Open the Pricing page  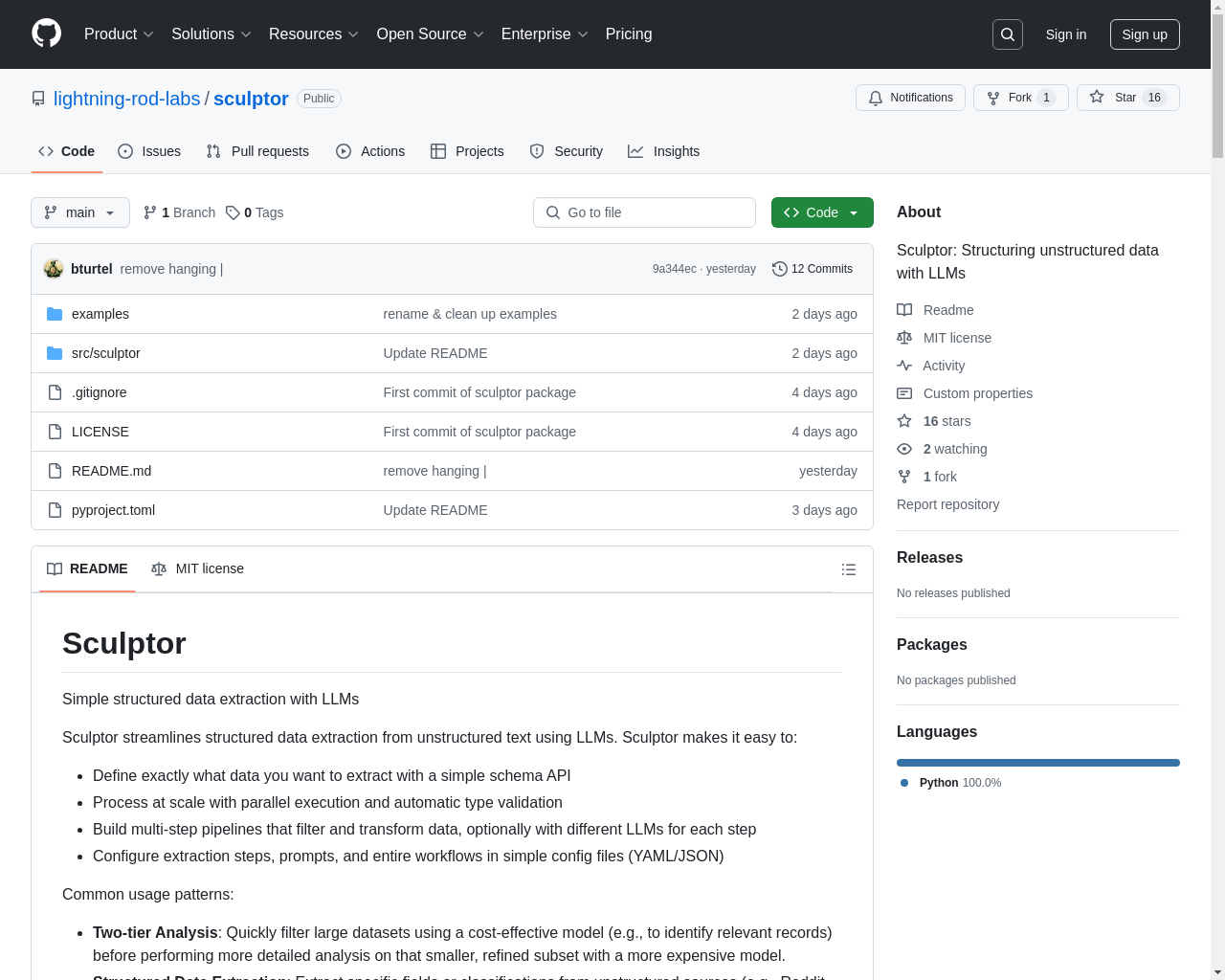pos(629,34)
